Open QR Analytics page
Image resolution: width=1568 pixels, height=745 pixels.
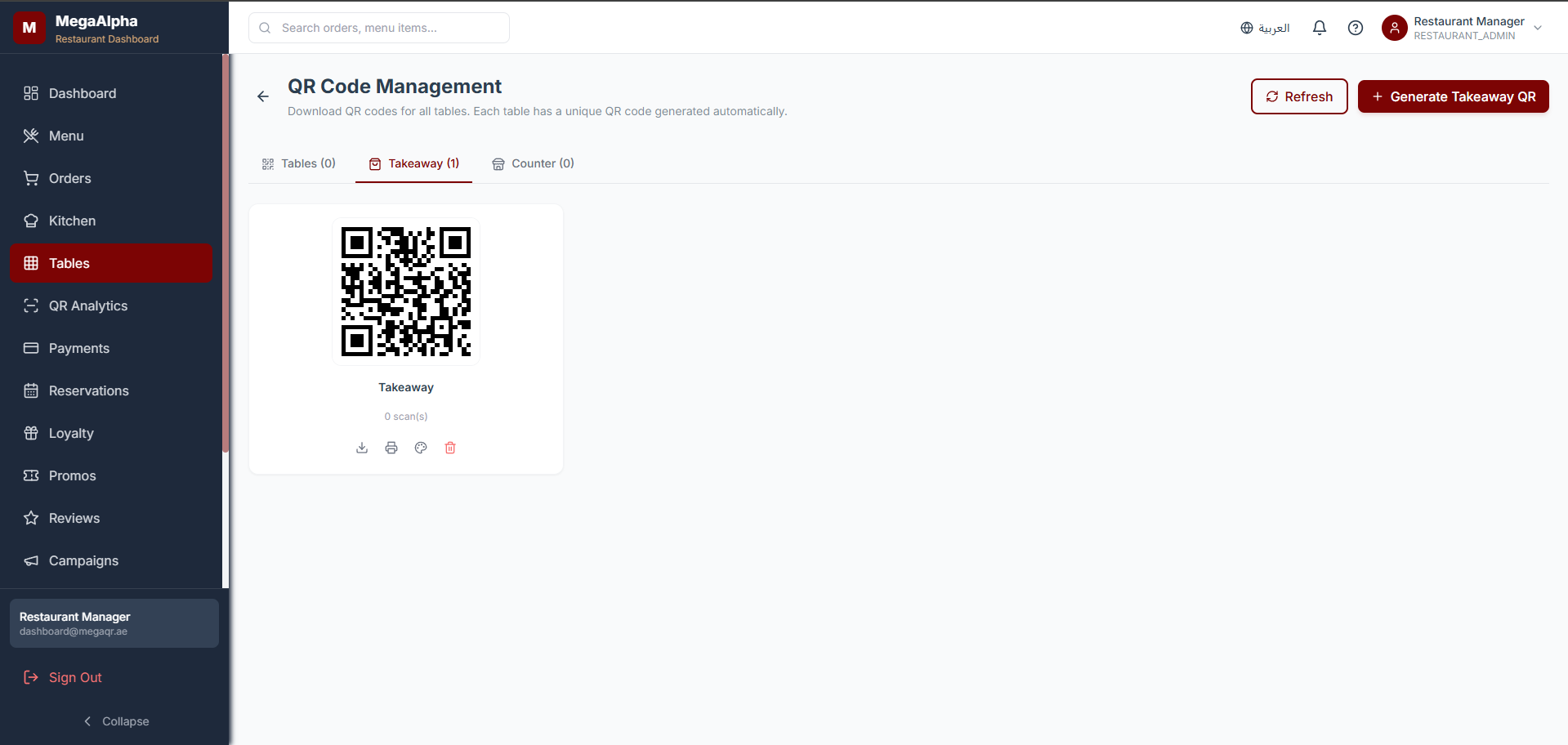111,306
